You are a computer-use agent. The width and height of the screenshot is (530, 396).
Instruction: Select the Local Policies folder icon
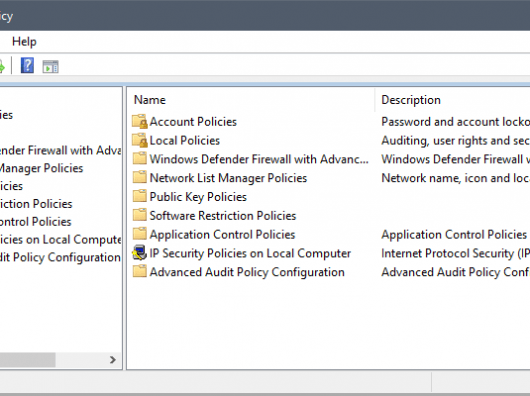pyautogui.click(x=140, y=141)
